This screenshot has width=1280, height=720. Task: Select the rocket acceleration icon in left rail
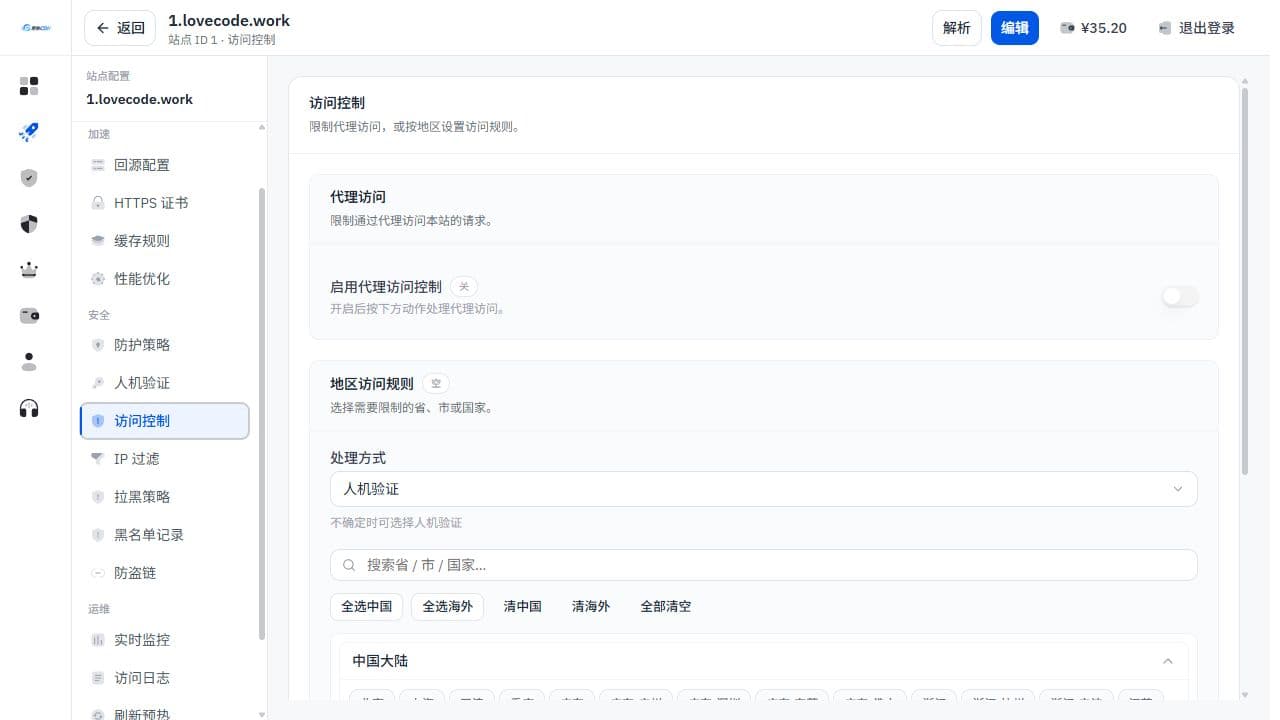pos(29,132)
